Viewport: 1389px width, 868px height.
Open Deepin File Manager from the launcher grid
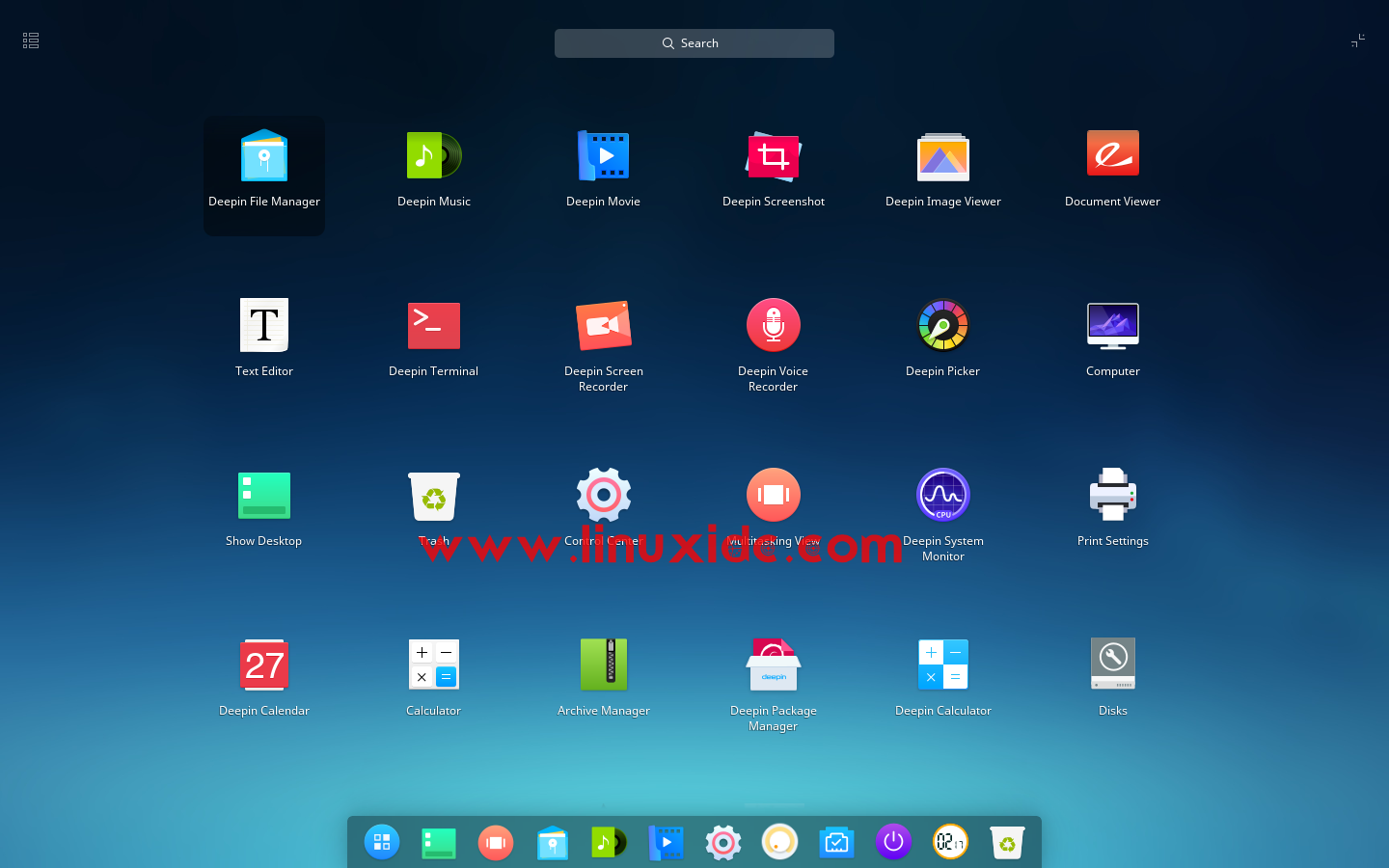coord(264,176)
